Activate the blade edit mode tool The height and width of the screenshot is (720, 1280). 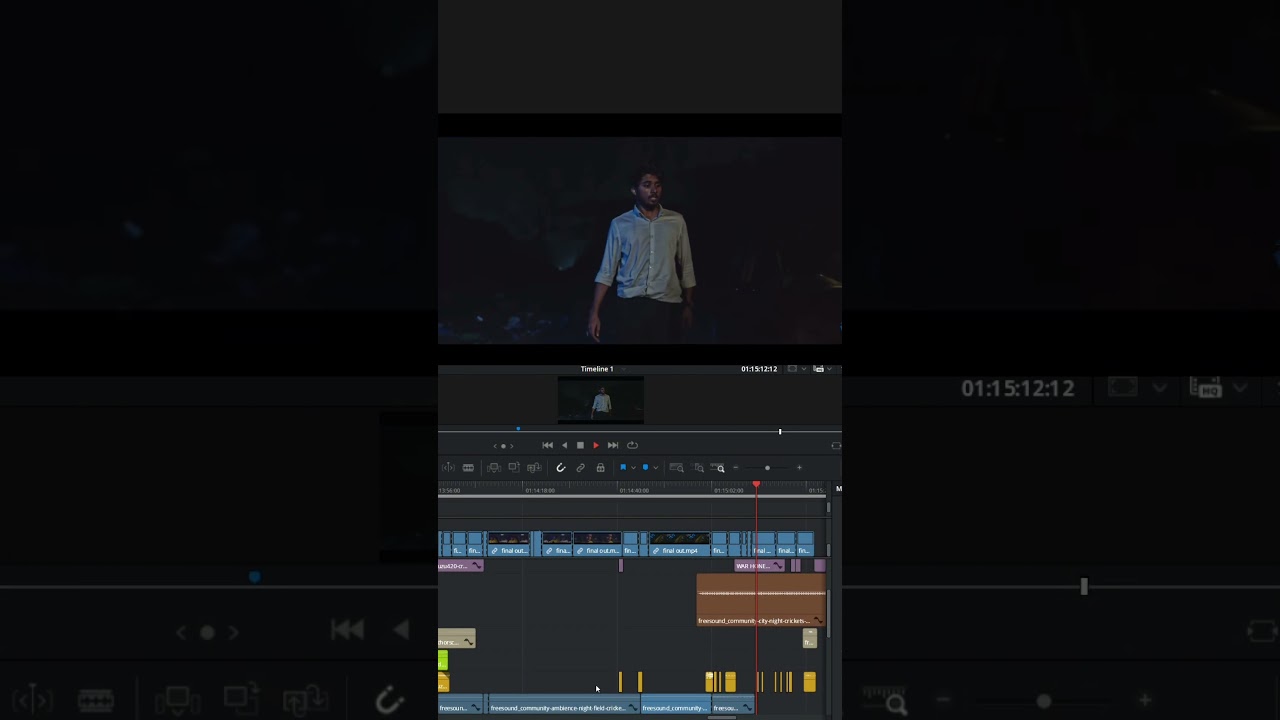(x=468, y=468)
